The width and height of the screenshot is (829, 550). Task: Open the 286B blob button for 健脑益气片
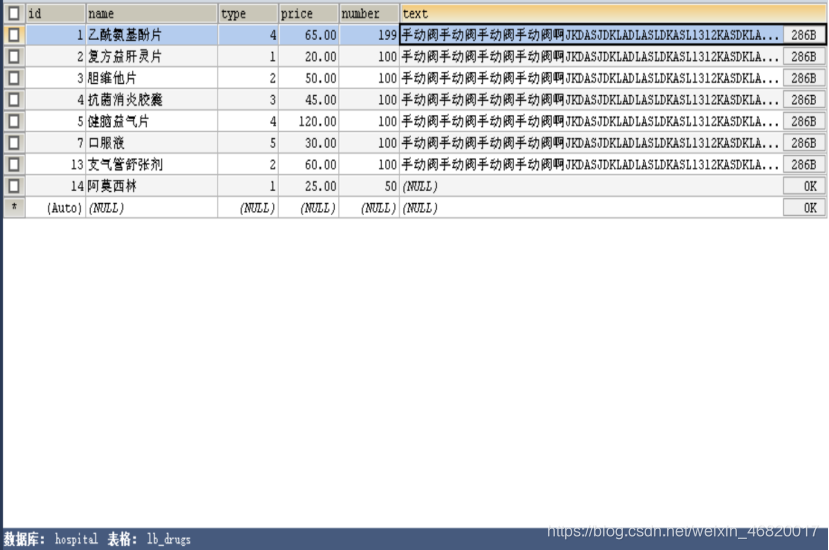coord(804,121)
